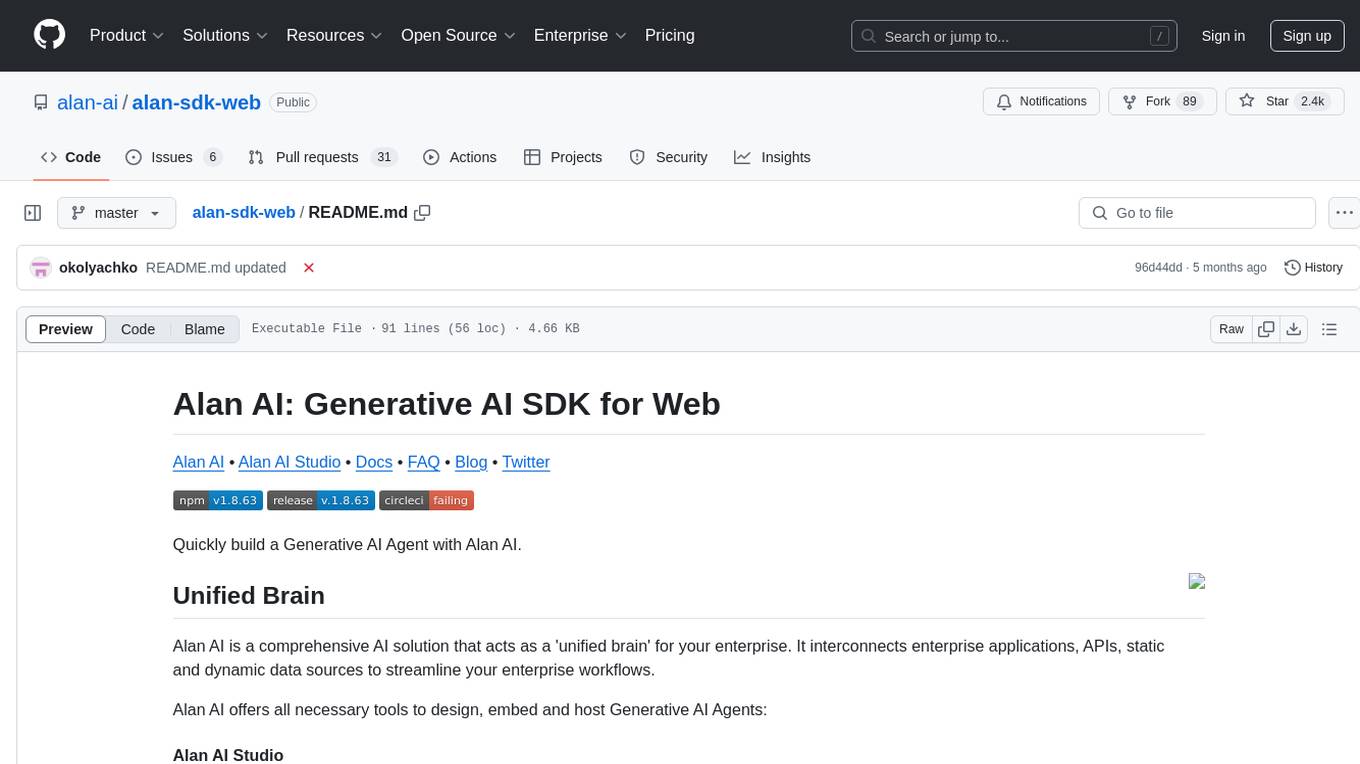1360x764 pixels.
Task: Open the Product menu
Action: point(127,35)
